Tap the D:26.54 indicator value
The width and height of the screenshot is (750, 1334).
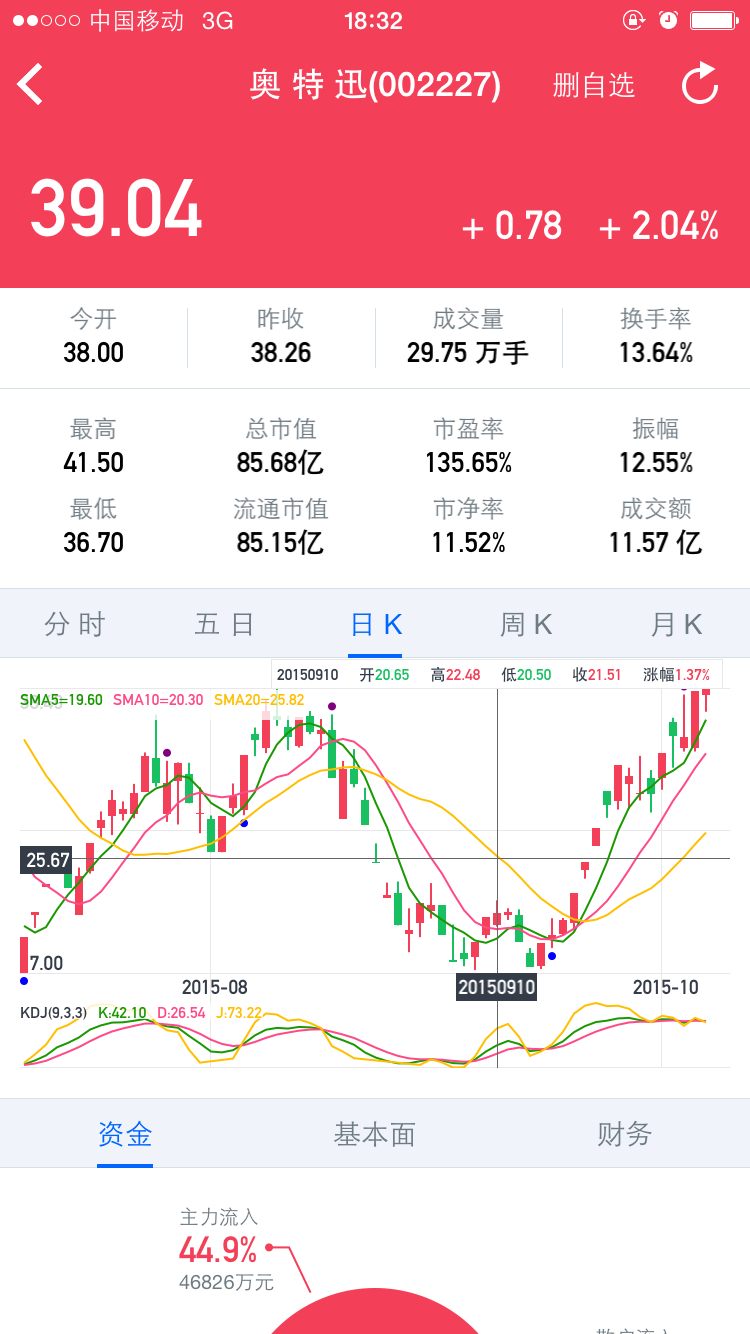click(x=181, y=1013)
